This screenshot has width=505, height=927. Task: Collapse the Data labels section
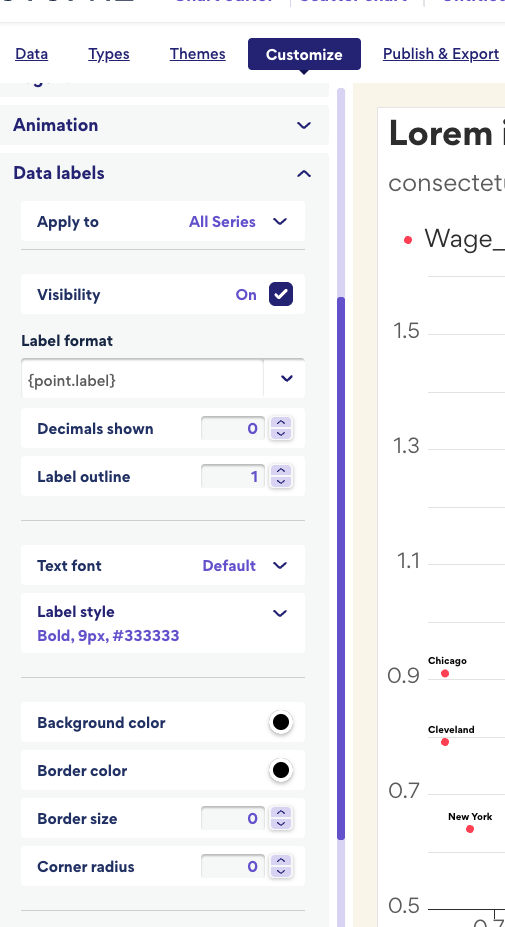pyautogui.click(x=164, y=173)
